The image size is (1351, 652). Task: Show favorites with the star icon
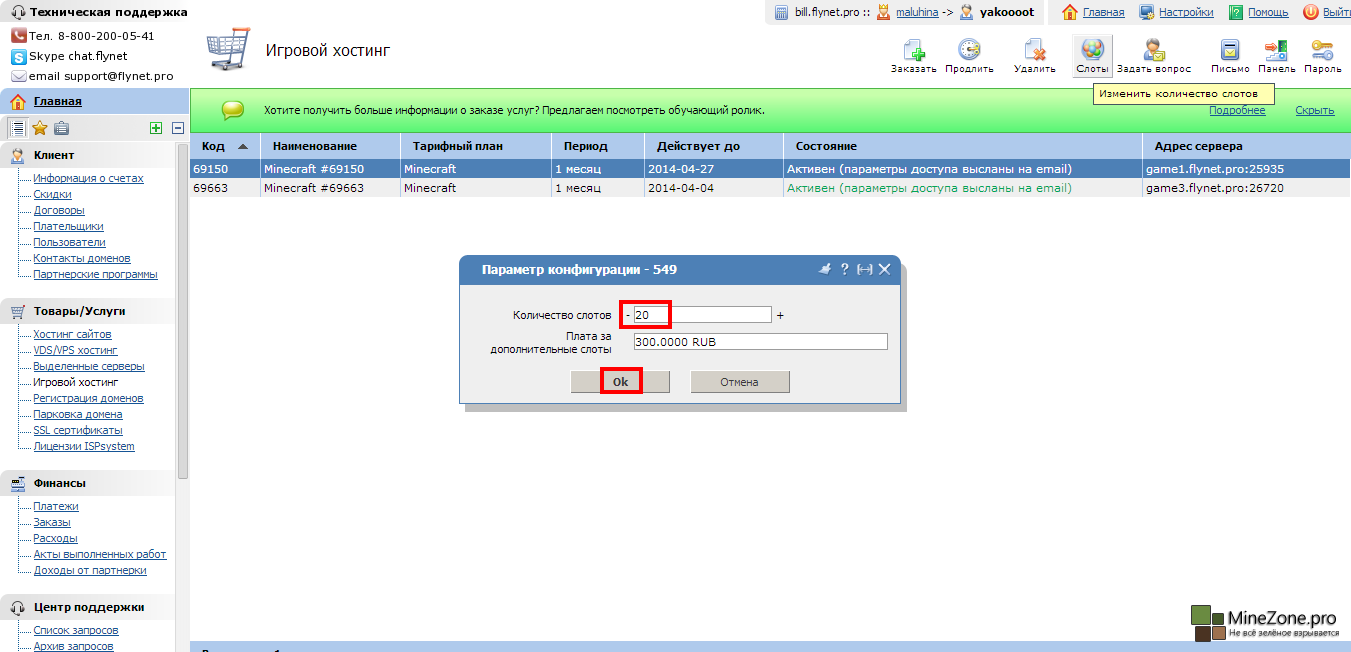(40, 128)
